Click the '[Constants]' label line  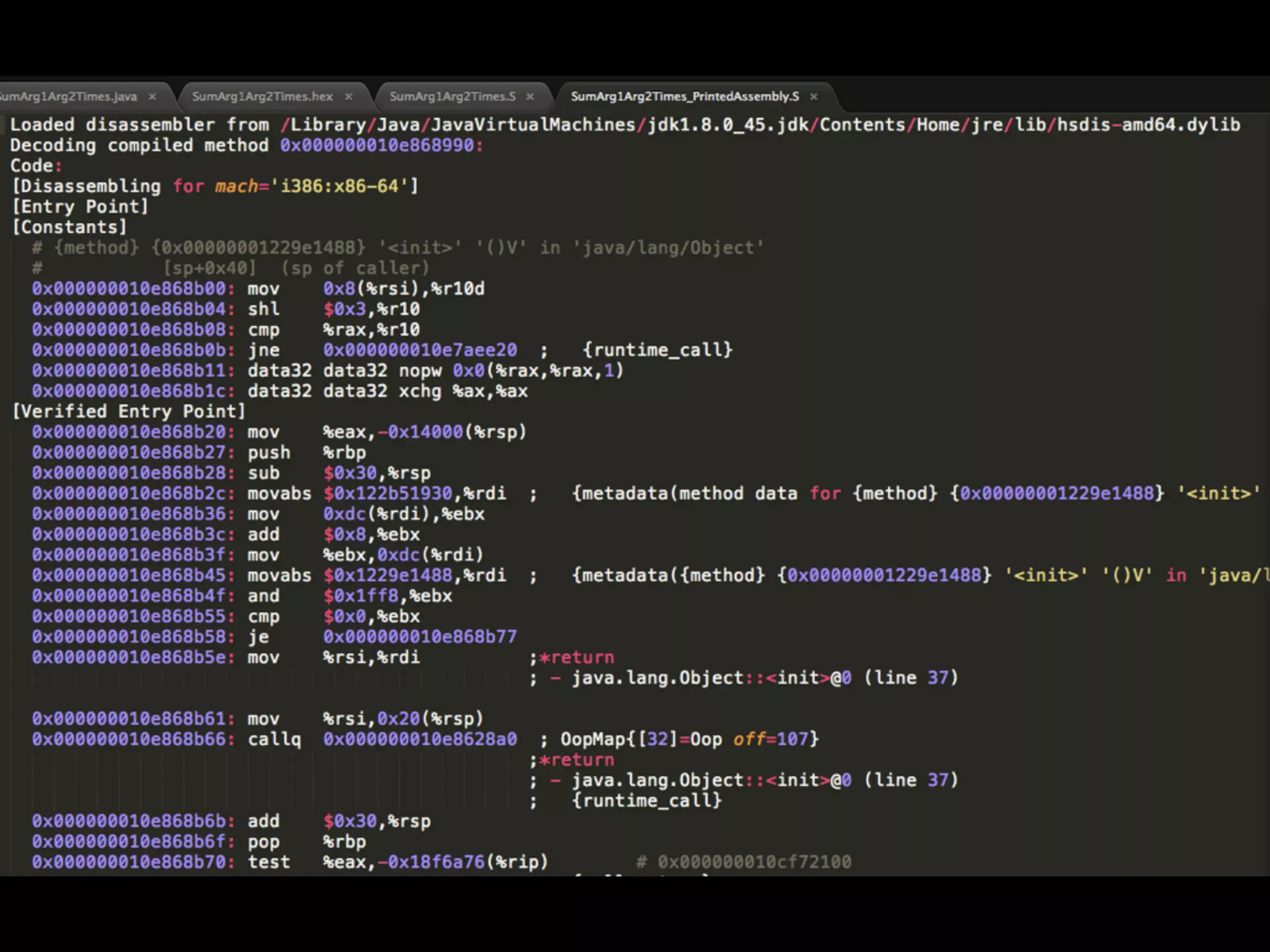tap(69, 227)
